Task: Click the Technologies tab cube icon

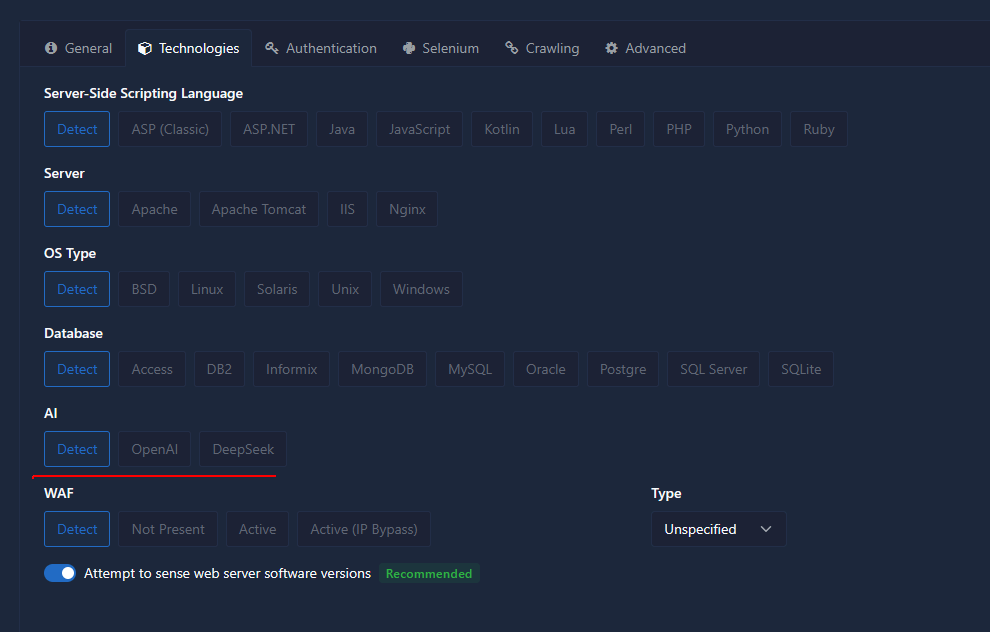Action: (x=145, y=48)
